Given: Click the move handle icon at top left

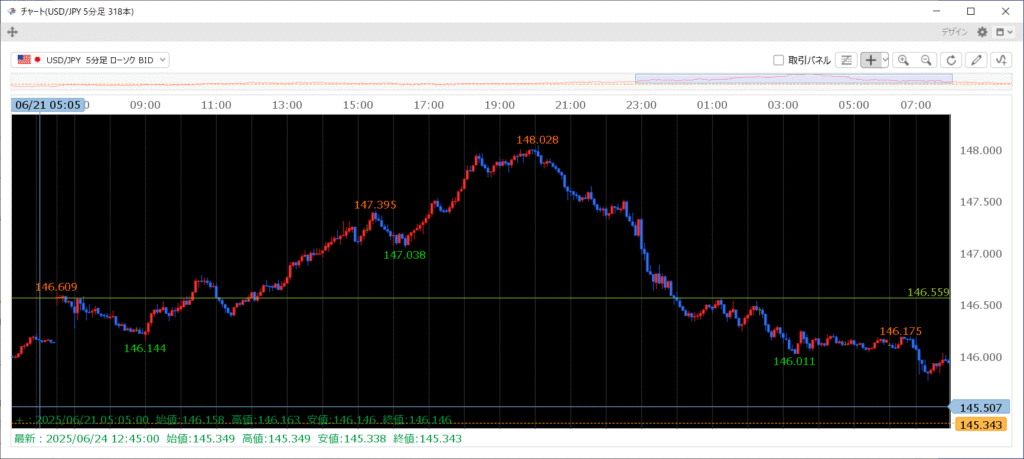Looking at the screenshot, I should coord(12,31).
